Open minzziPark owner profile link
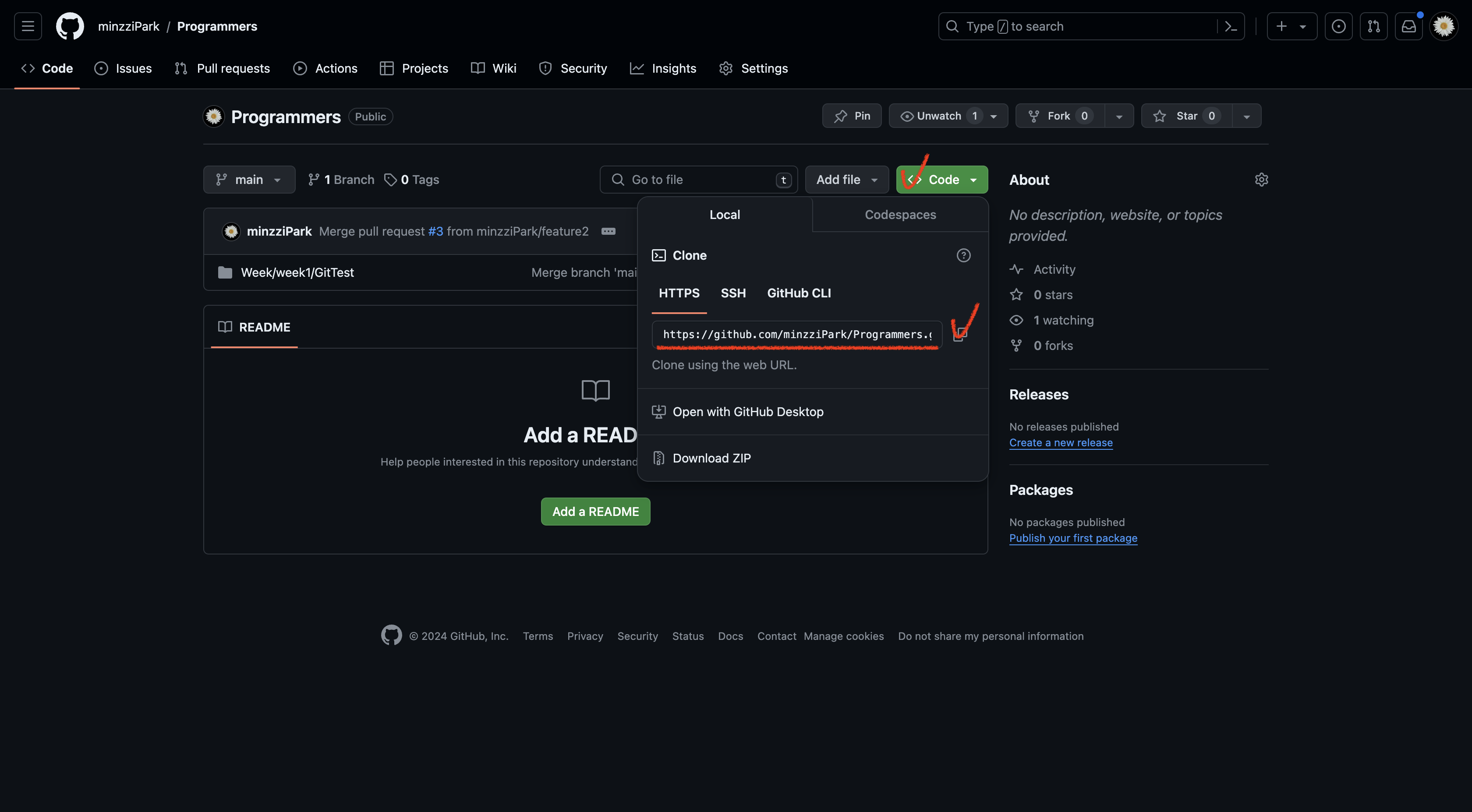The height and width of the screenshot is (812, 1472). point(128,26)
